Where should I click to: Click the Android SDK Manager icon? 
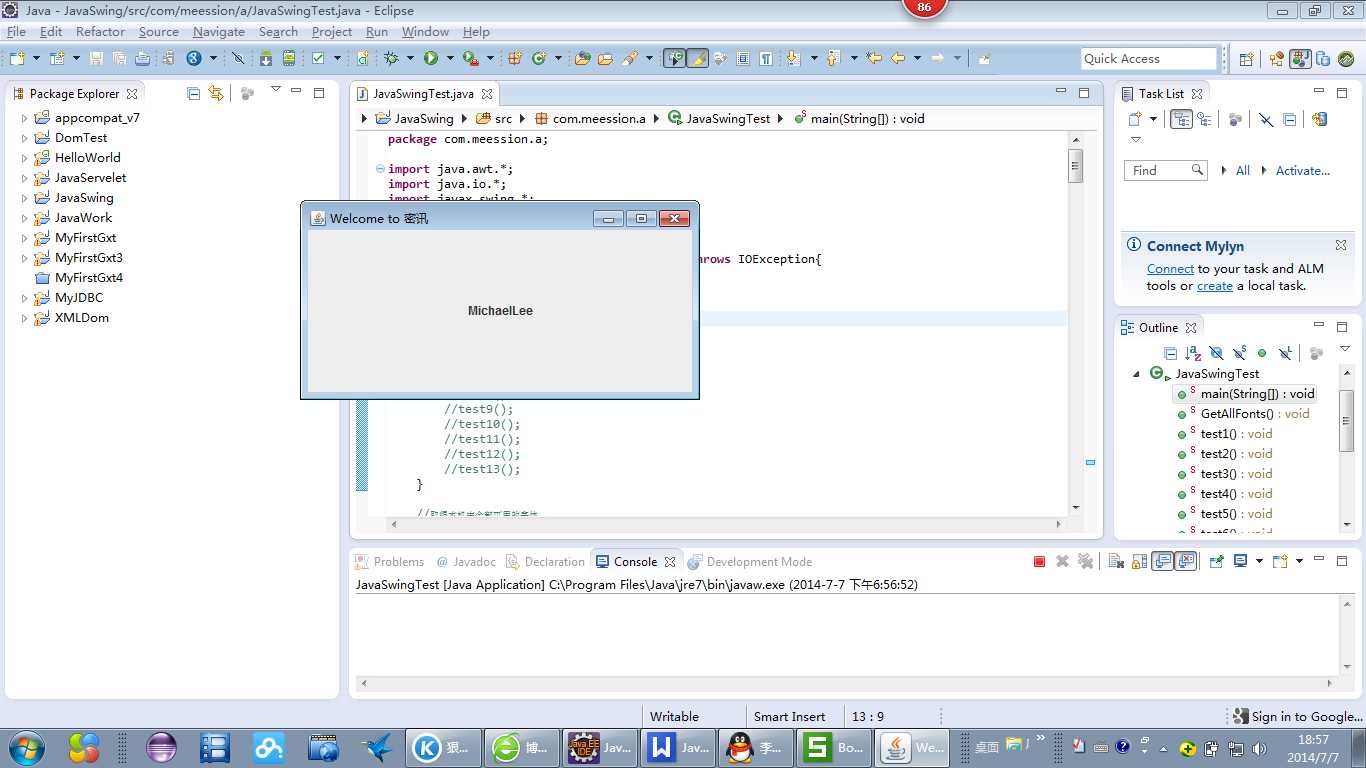(x=266, y=59)
